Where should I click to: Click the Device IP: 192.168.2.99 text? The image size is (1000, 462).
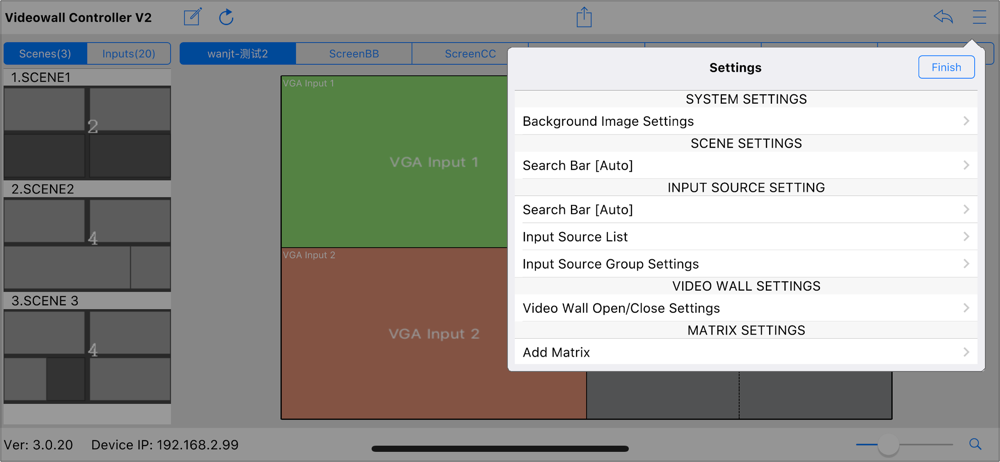tap(165, 445)
